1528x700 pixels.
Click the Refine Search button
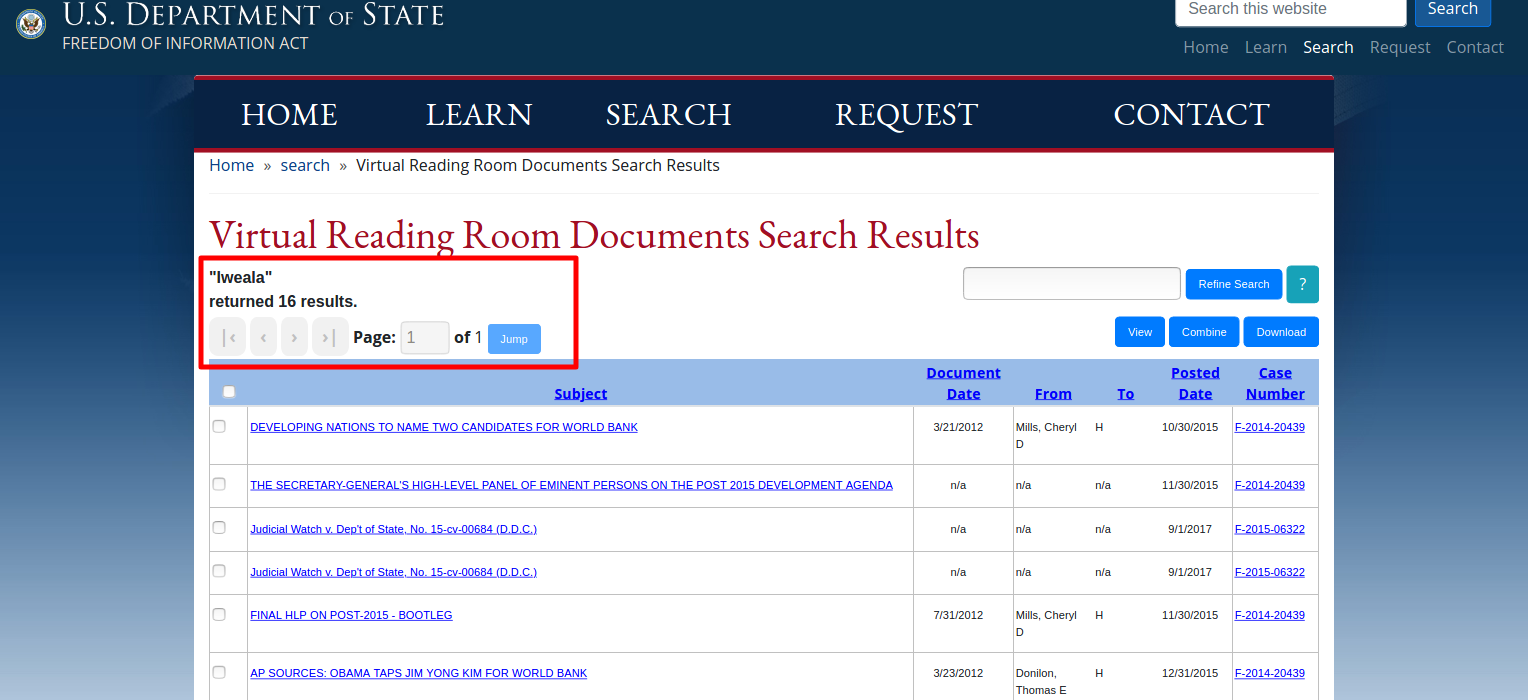click(1234, 284)
